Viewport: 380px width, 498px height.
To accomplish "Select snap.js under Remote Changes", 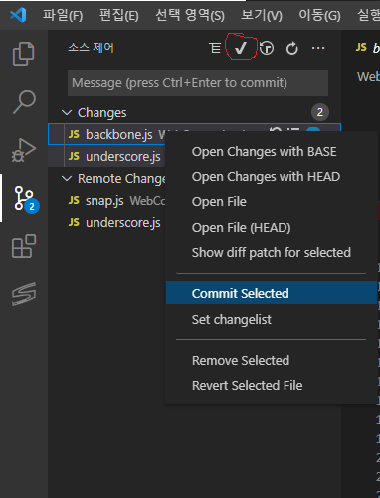I will pos(104,200).
